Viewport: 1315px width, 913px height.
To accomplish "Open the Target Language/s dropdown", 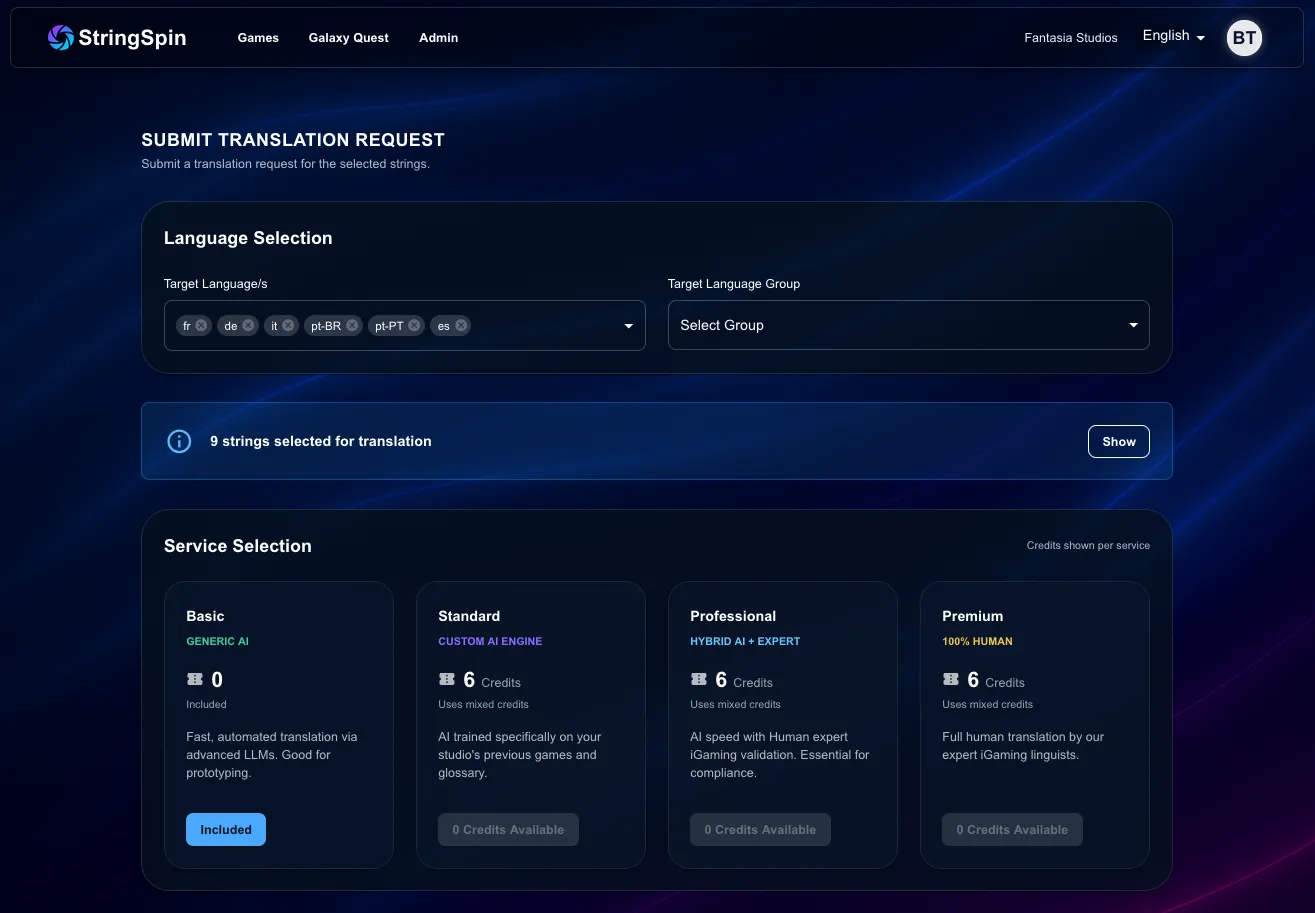I will coord(628,325).
